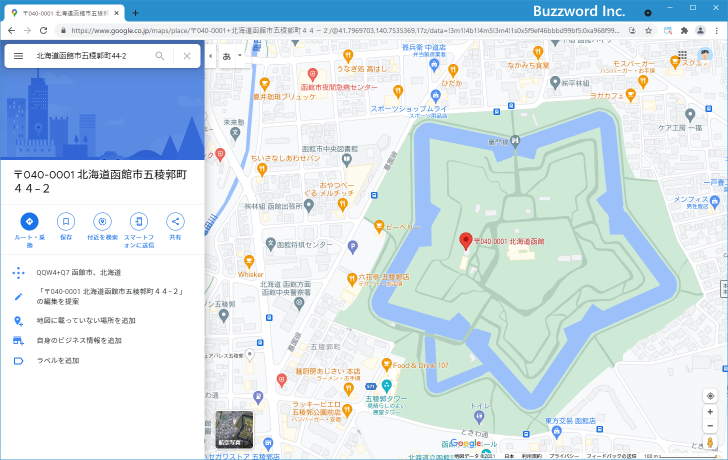728x460 pixels.
Task: Select the モスバーガー restaurant marker
Action: click(x=643, y=82)
